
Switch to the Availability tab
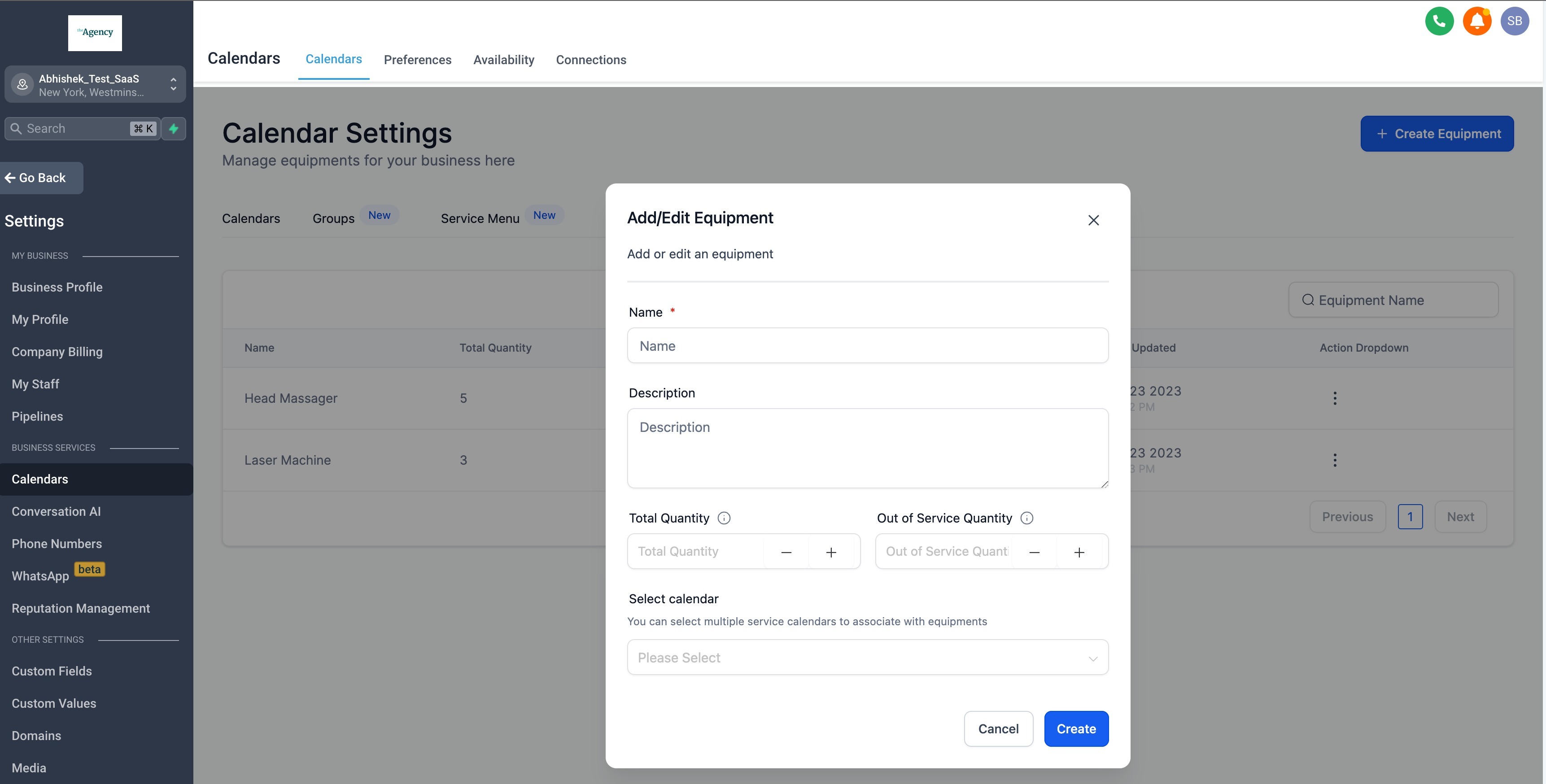tap(503, 60)
